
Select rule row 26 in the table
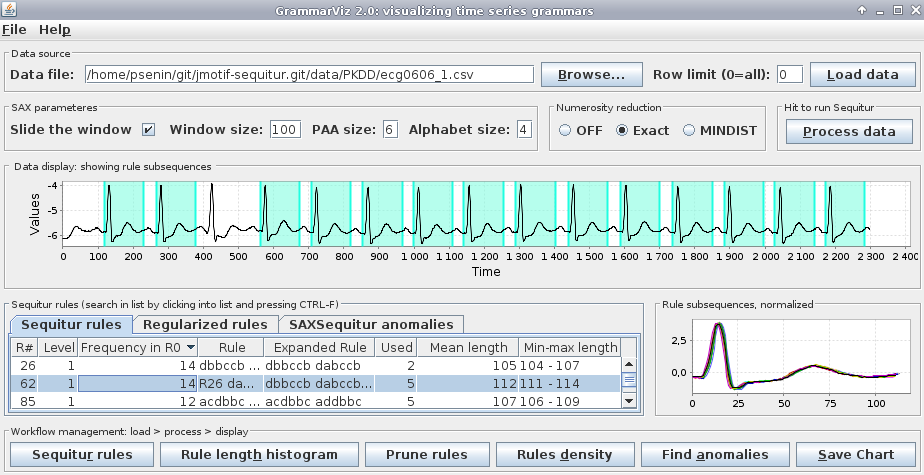pyautogui.click(x=316, y=365)
